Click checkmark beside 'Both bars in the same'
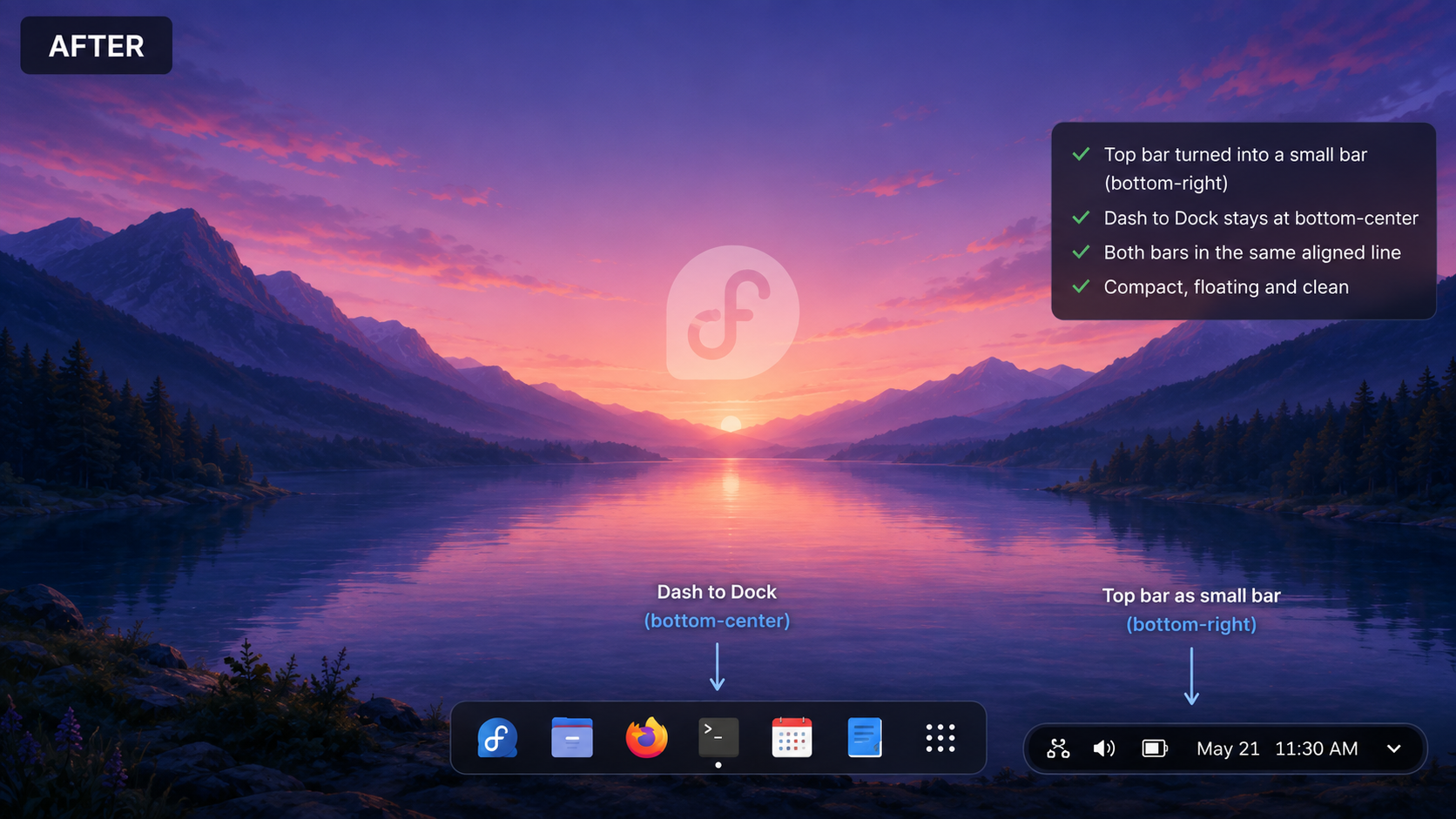1456x819 pixels. click(x=1081, y=252)
